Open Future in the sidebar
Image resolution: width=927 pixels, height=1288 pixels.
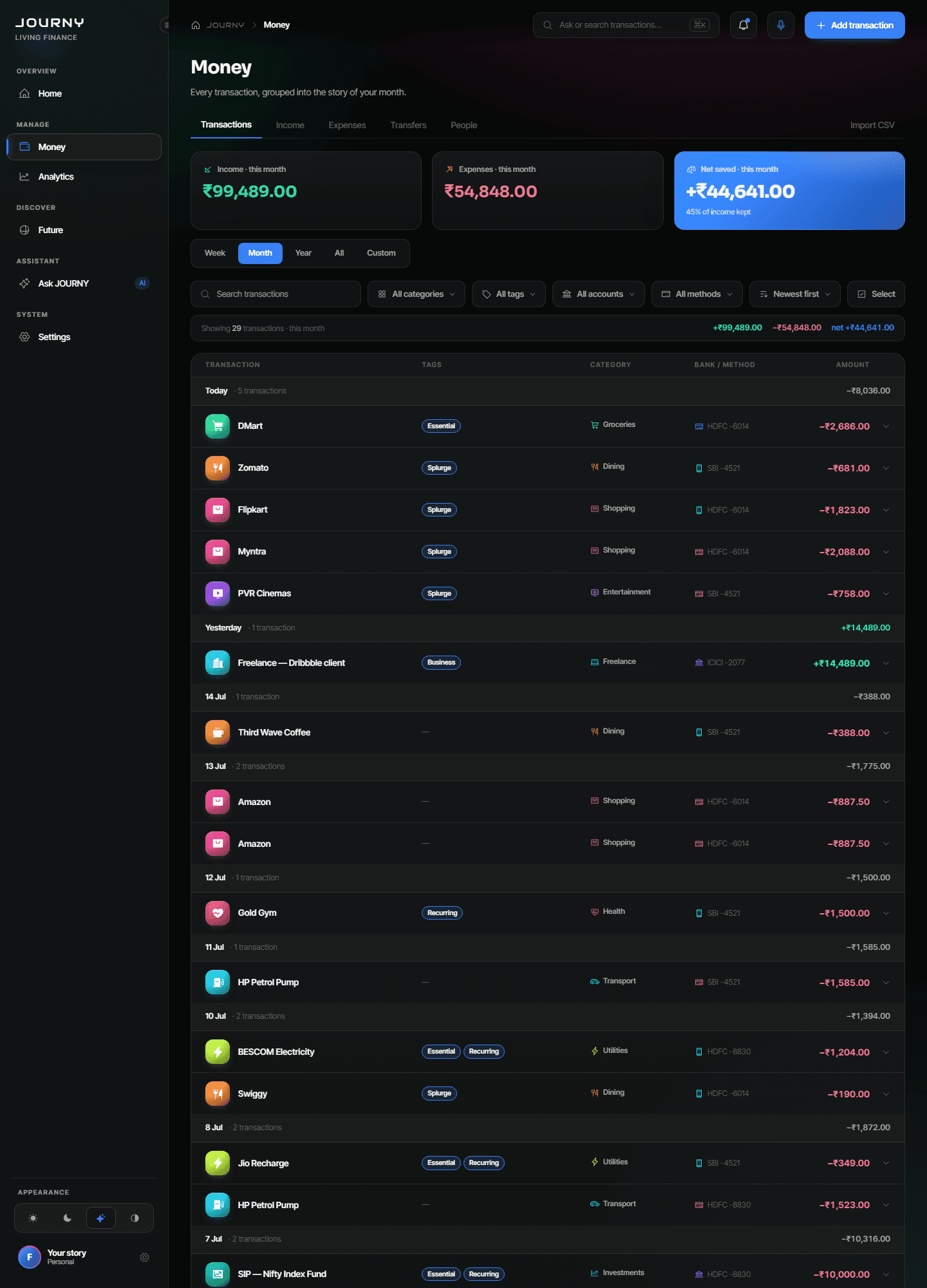click(x=84, y=231)
